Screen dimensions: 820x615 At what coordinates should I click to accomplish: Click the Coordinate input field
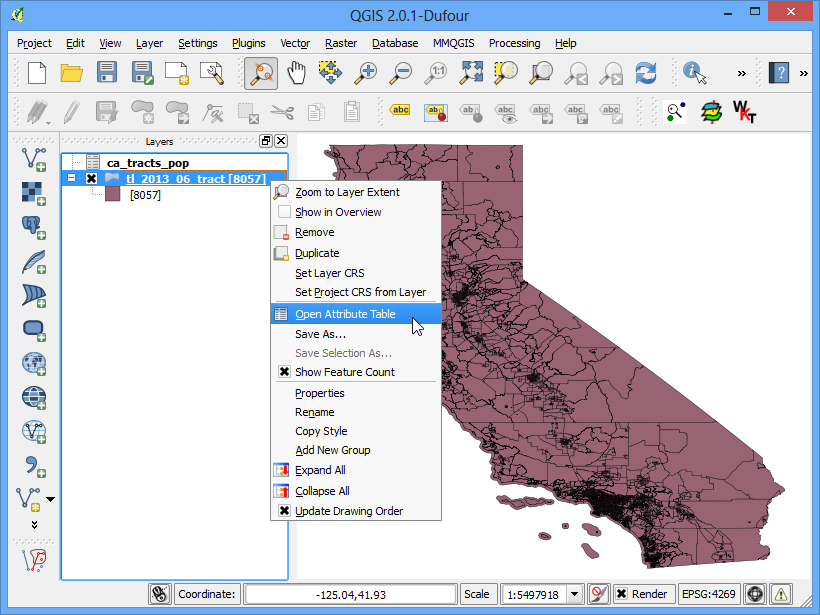pyautogui.click(x=350, y=595)
